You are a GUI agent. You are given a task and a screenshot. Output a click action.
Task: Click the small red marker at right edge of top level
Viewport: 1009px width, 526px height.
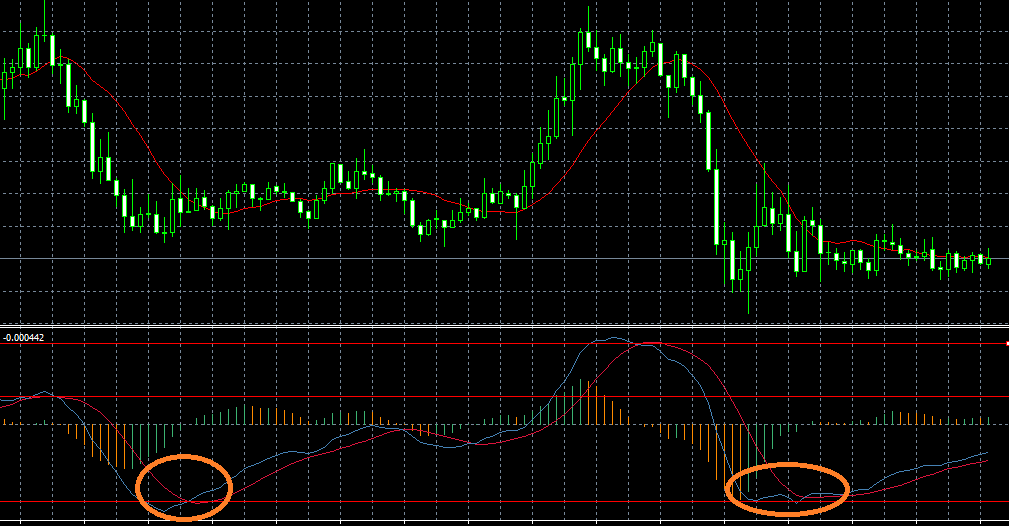pyautogui.click(x=1007, y=344)
